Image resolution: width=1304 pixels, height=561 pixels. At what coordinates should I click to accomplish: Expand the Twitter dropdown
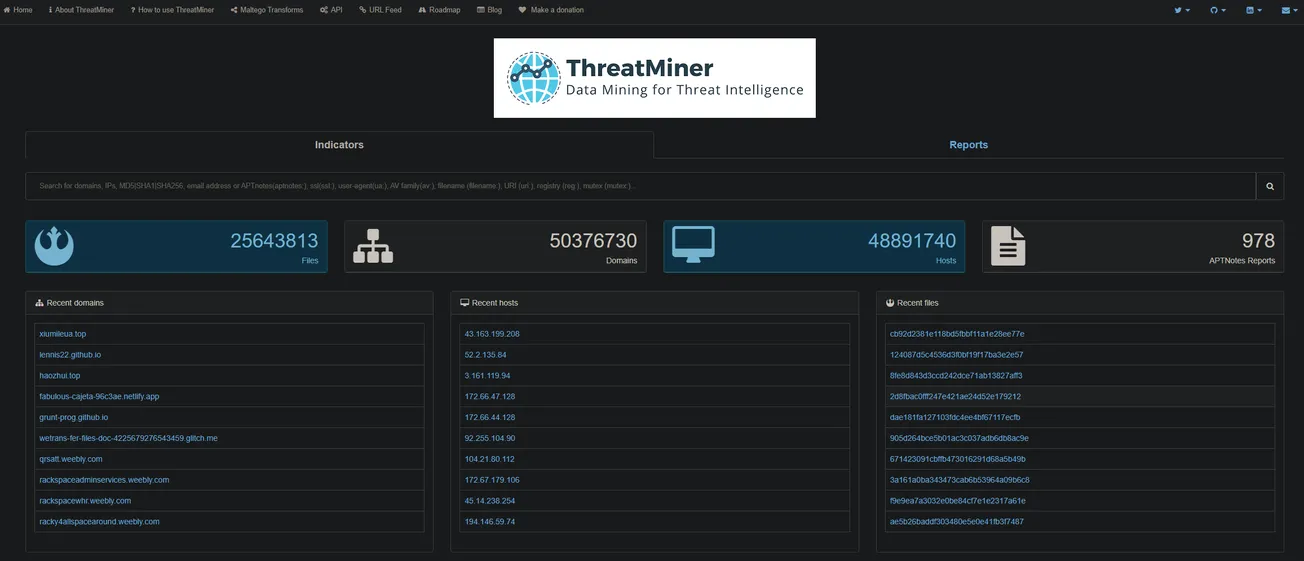pyautogui.click(x=1182, y=10)
